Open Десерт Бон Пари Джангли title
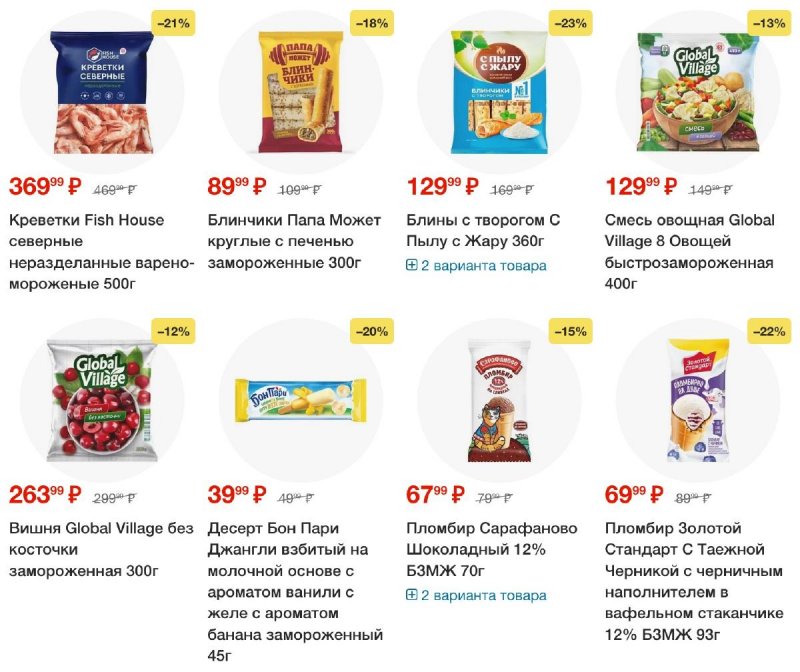800x672 pixels. coord(295,591)
